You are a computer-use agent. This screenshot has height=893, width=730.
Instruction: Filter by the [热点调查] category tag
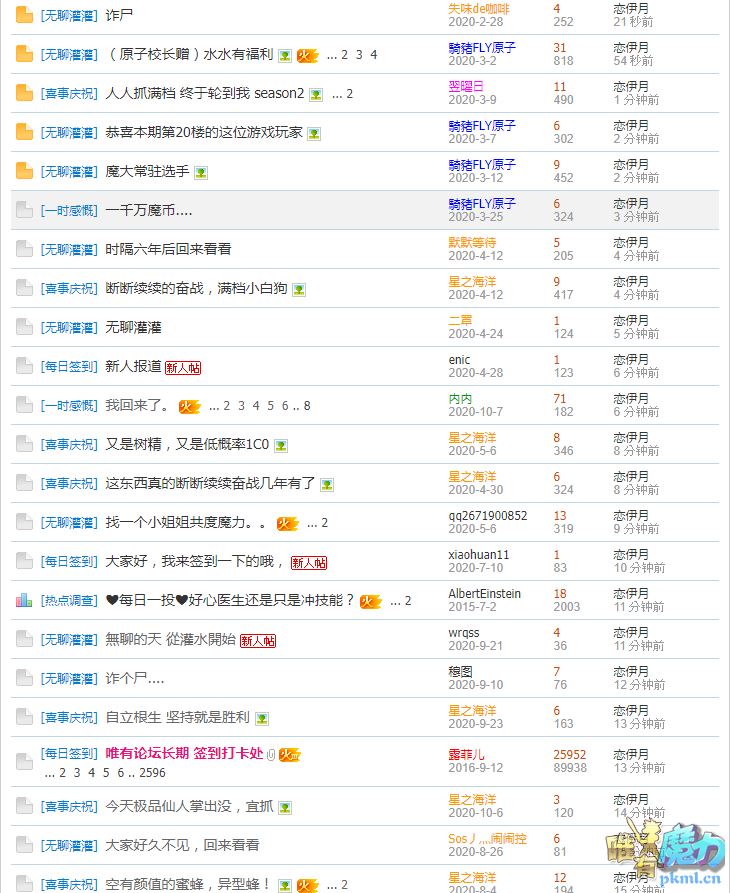69,601
